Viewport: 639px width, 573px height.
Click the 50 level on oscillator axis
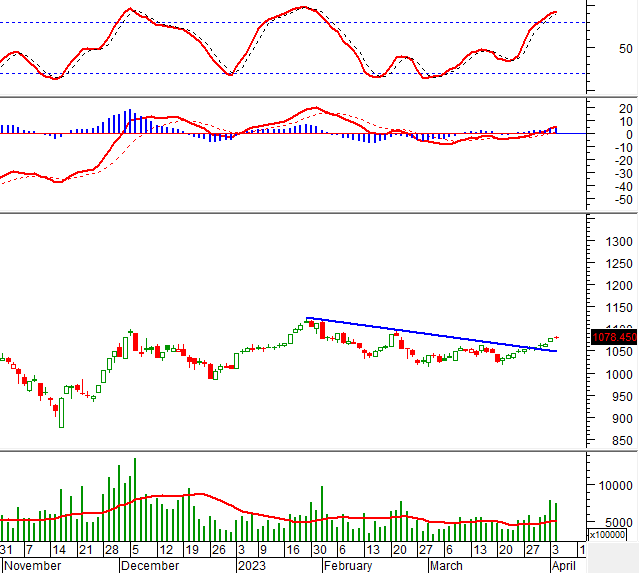[x=624, y=48]
